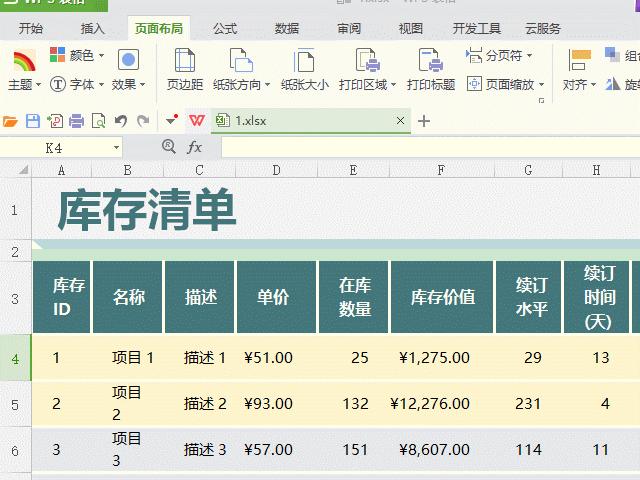
Task: Expand quick access toolbar options arrow
Action: click(172, 120)
